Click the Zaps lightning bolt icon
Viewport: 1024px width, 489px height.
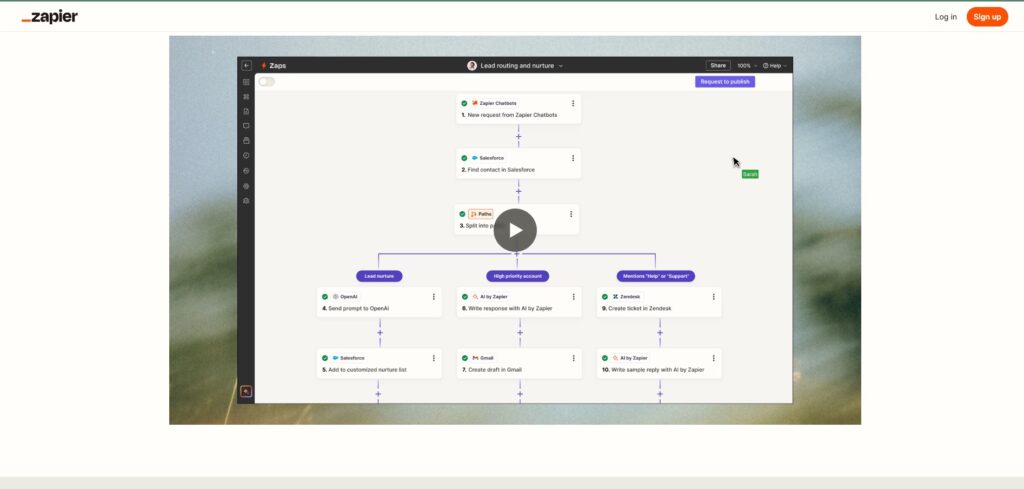coord(264,65)
